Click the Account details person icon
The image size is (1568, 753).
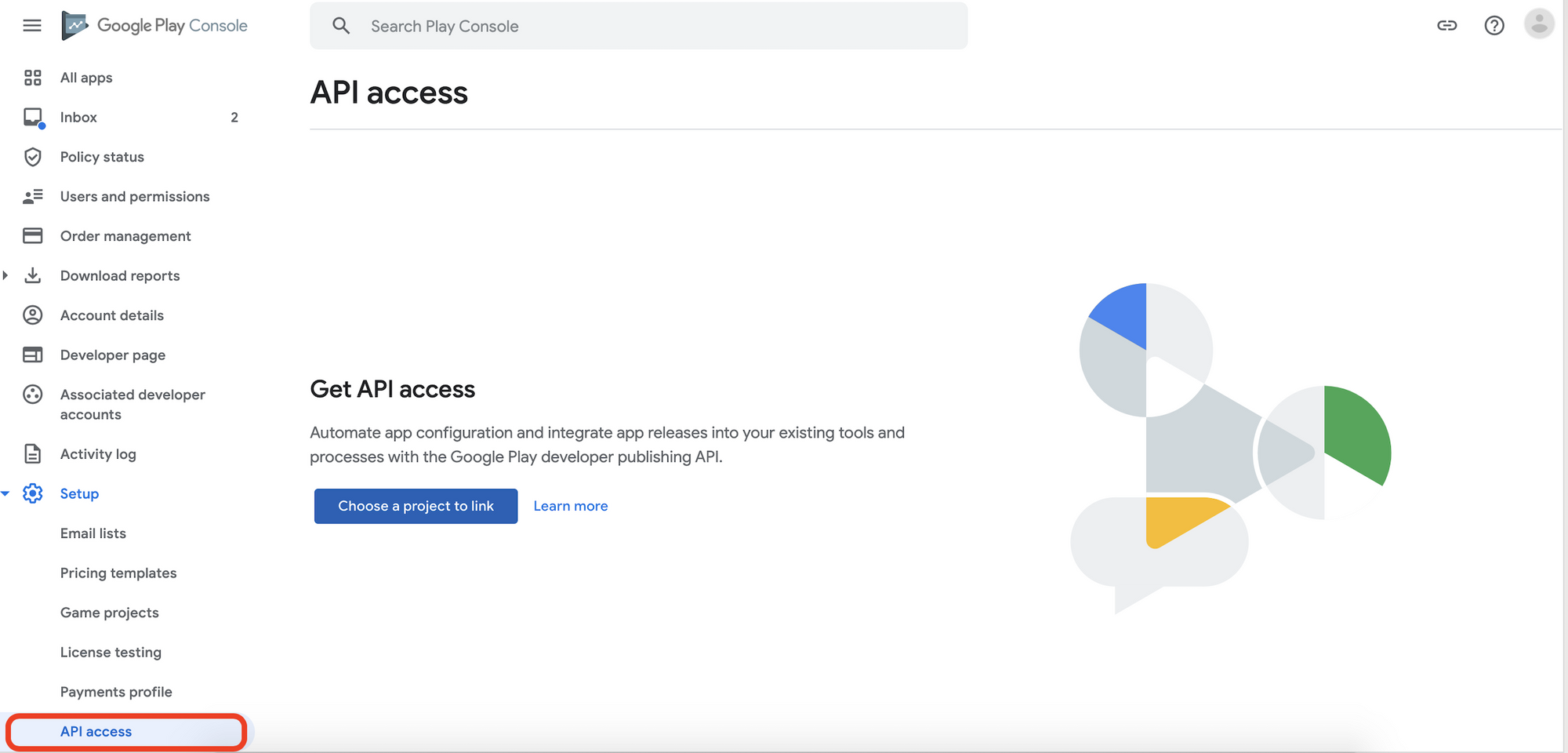(32, 315)
